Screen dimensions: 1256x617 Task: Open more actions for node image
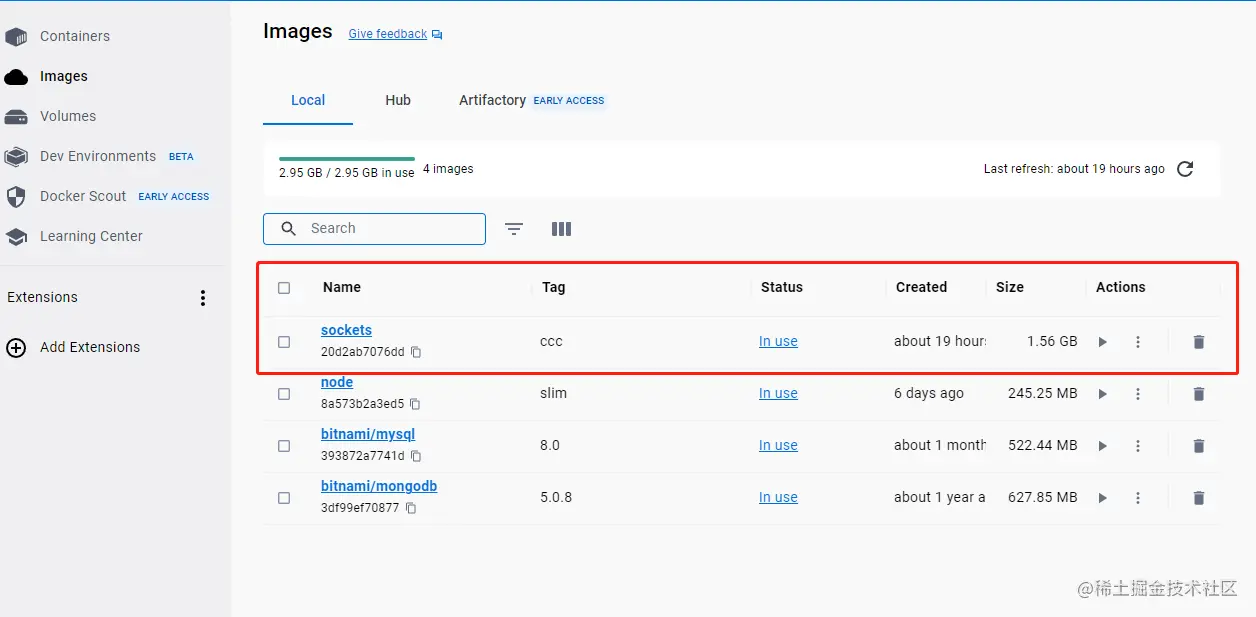(1138, 394)
